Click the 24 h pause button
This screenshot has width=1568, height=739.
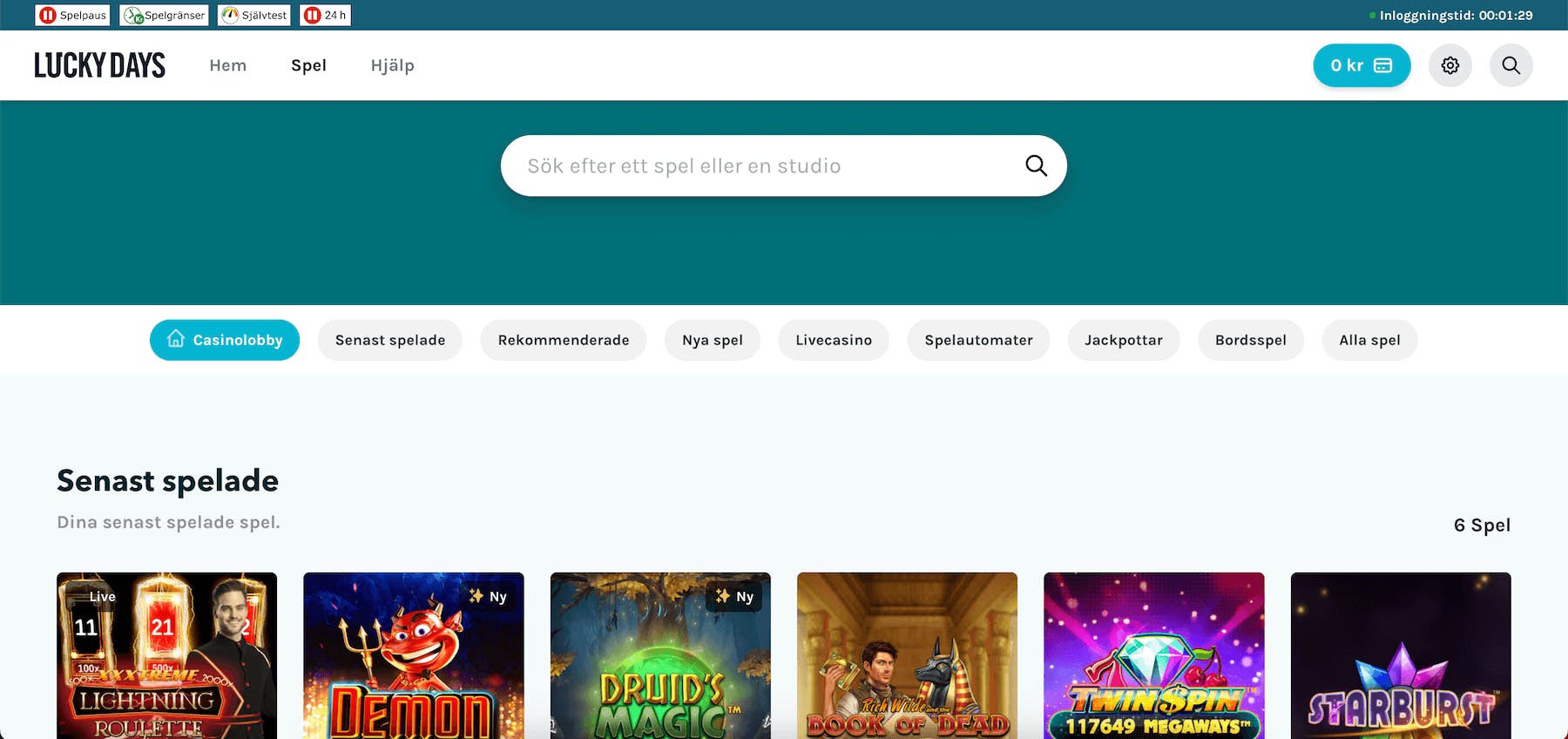tap(325, 15)
